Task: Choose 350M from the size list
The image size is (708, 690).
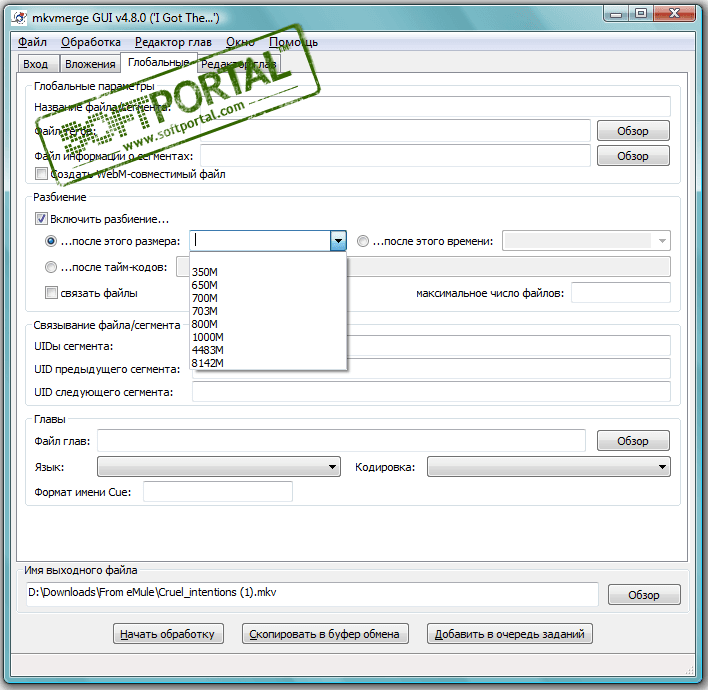Action: click(268, 272)
